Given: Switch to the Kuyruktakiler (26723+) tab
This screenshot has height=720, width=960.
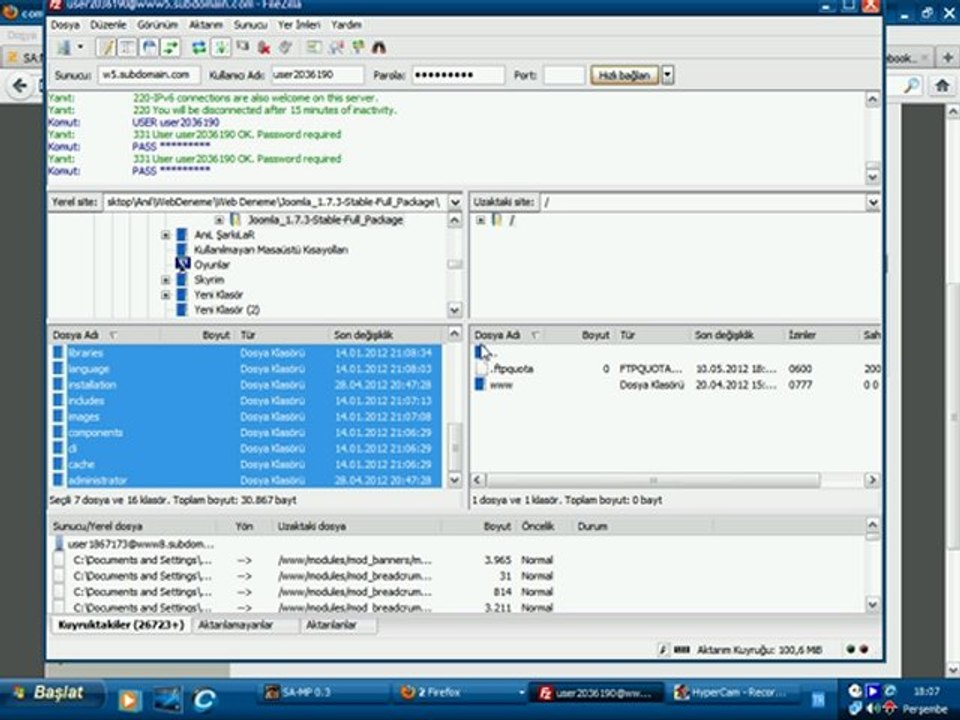Looking at the screenshot, I should [121, 625].
